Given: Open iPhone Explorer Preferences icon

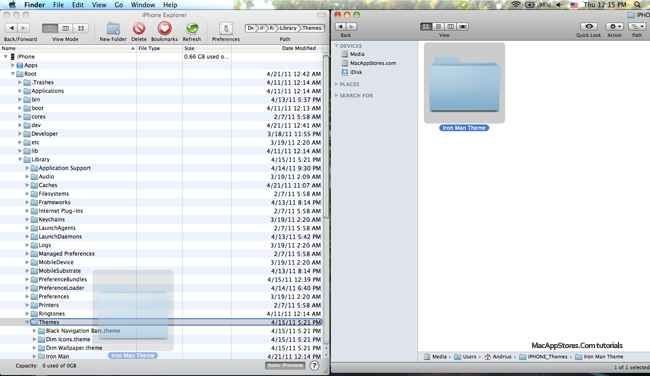Looking at the screenshot, I should [x=226, y=28].
